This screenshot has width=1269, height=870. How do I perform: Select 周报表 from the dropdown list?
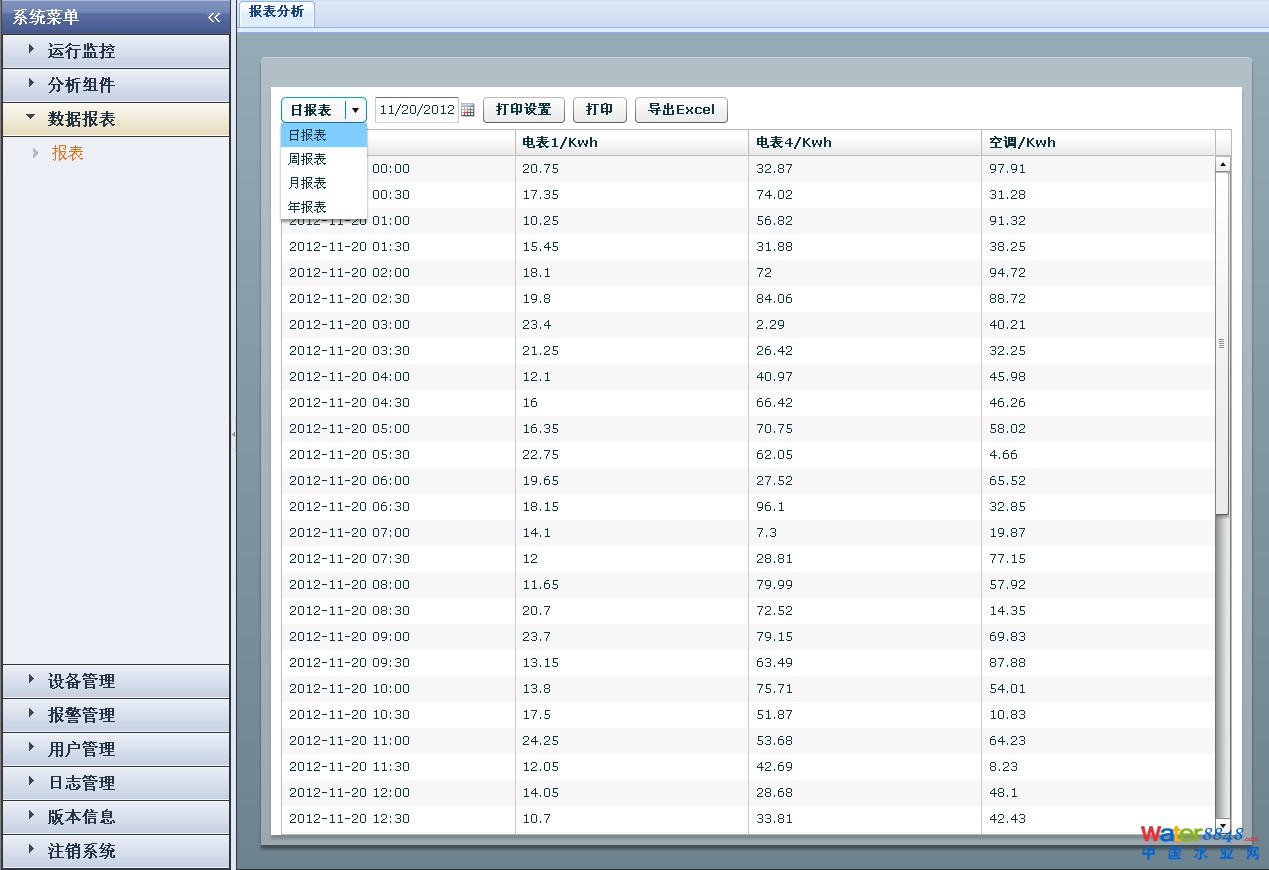tap(308, 159)
